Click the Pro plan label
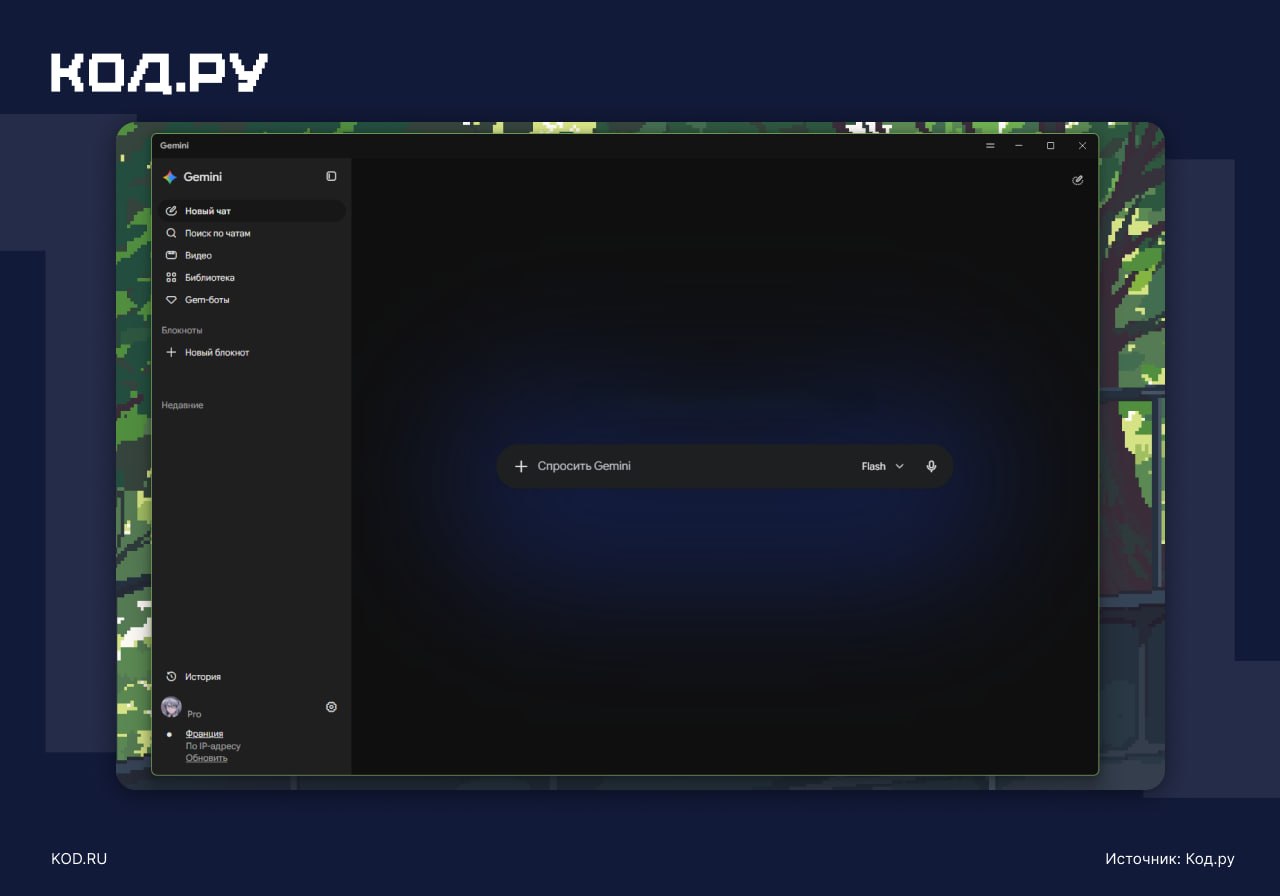Image resolution: width=1280 pixels, height=896 pixels. (x=194, y=714)
